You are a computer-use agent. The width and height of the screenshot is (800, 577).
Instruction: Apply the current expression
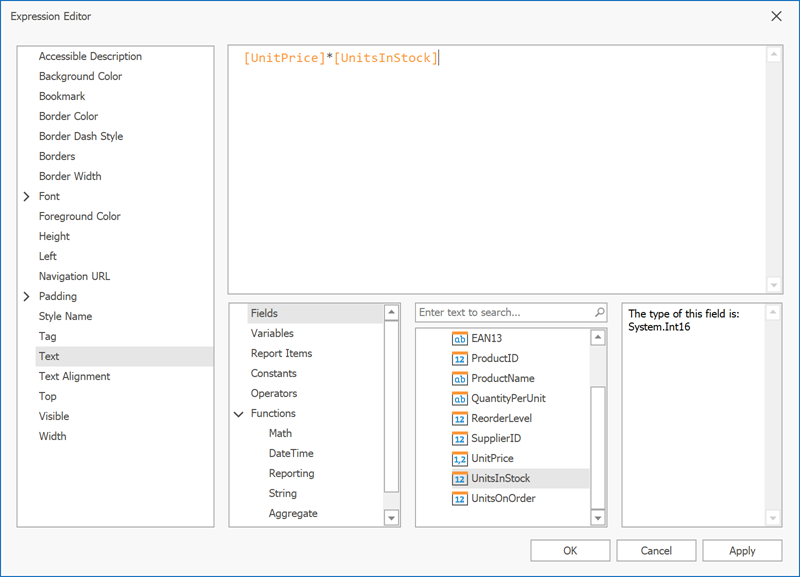tap(742, 550)
